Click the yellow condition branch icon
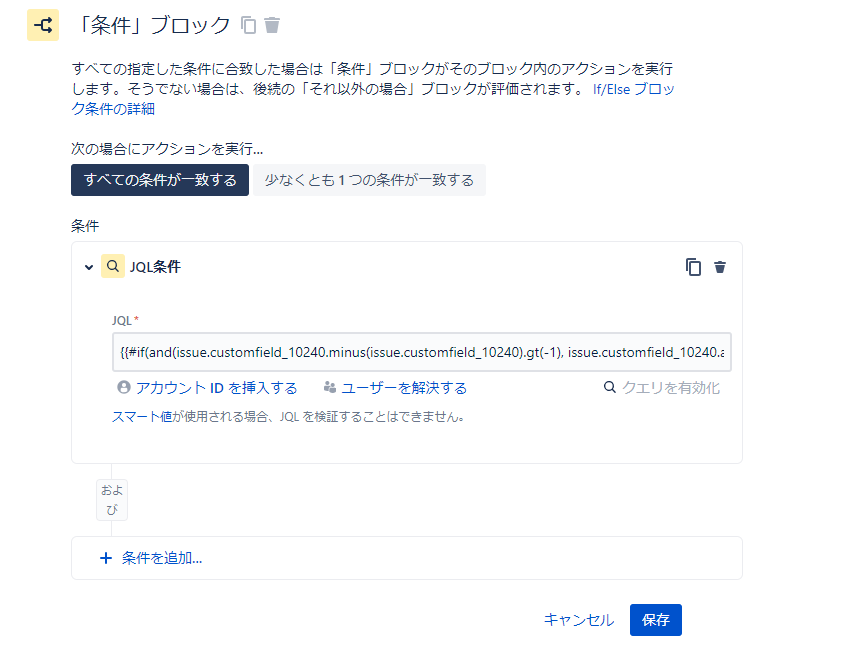Viewport: 867px width, 657px height. (42, 25)
